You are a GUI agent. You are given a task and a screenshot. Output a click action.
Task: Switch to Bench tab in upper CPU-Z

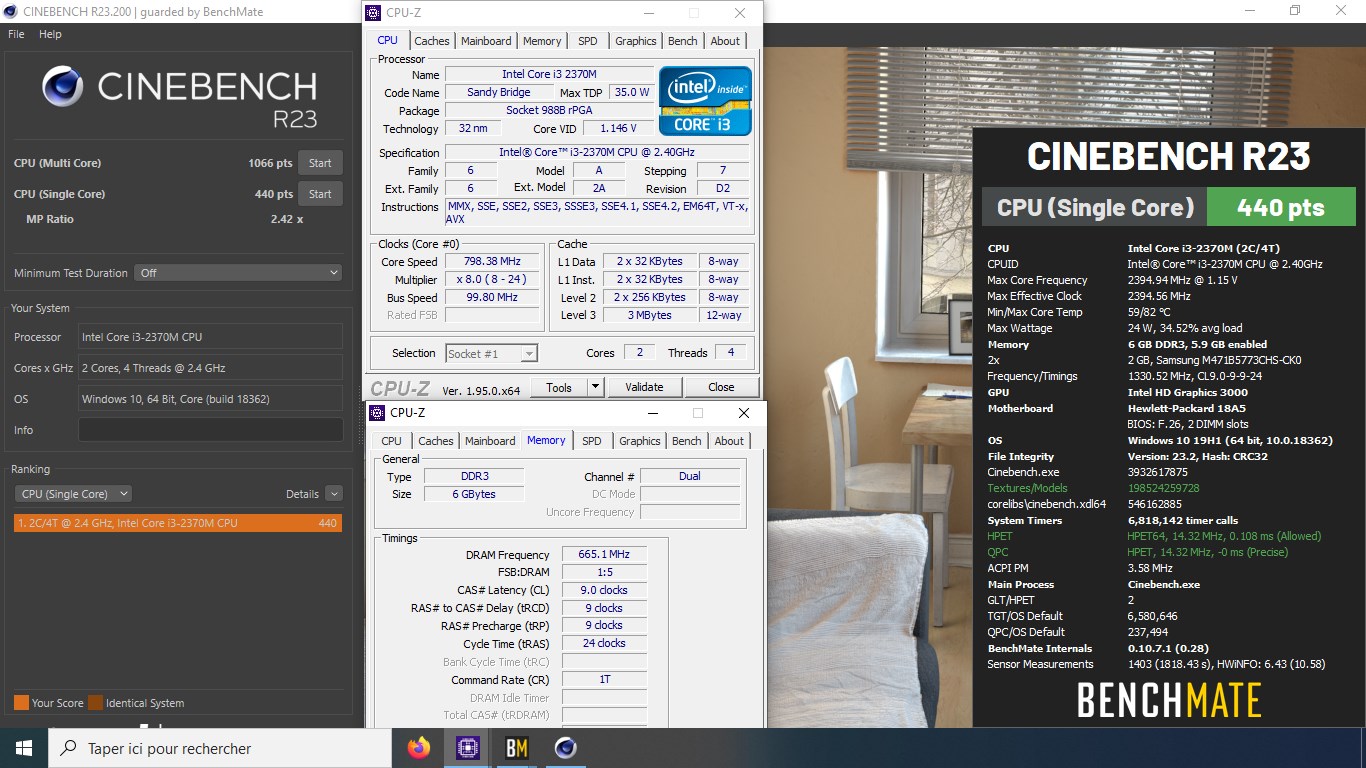(x=683, y=41)
